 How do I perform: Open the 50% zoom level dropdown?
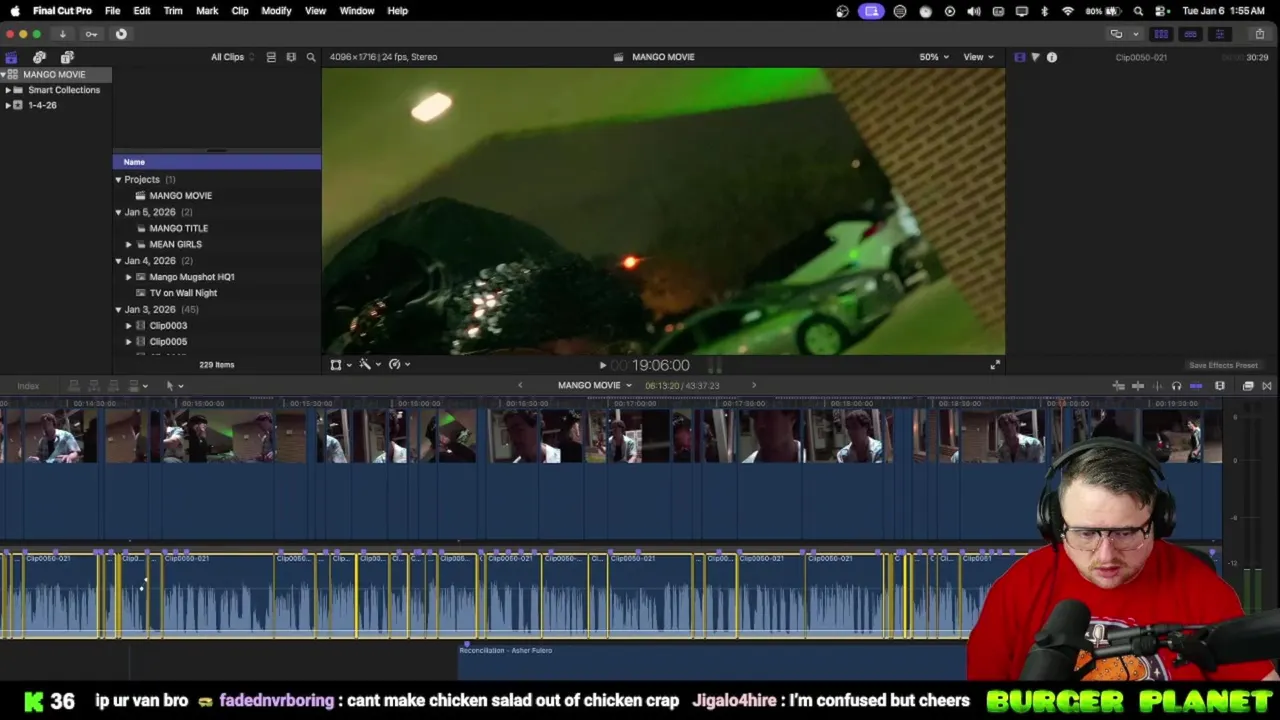(x=934, y=57)
